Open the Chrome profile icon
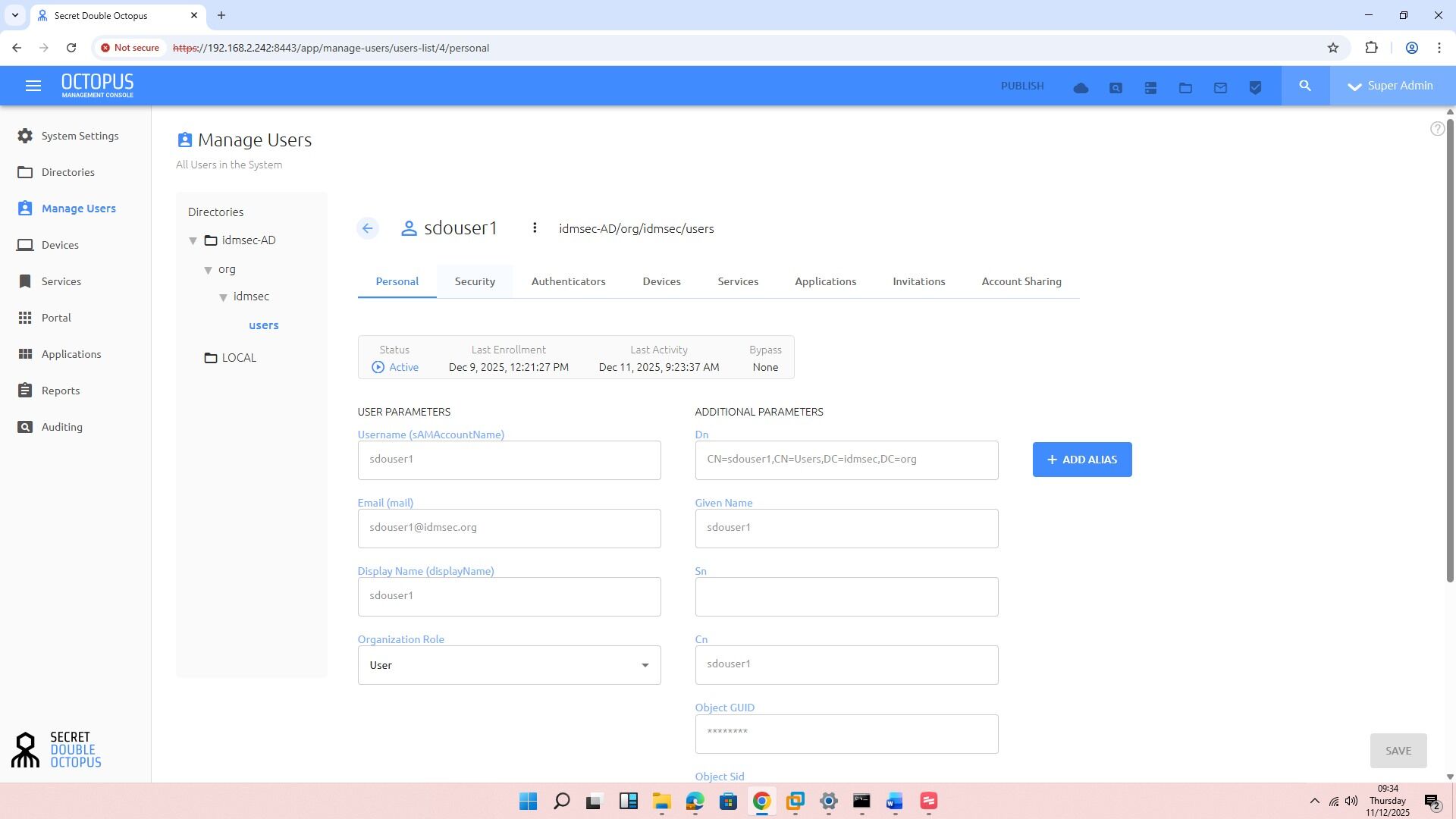This screenshot has width=1456, height=819. coord(1411,48)
